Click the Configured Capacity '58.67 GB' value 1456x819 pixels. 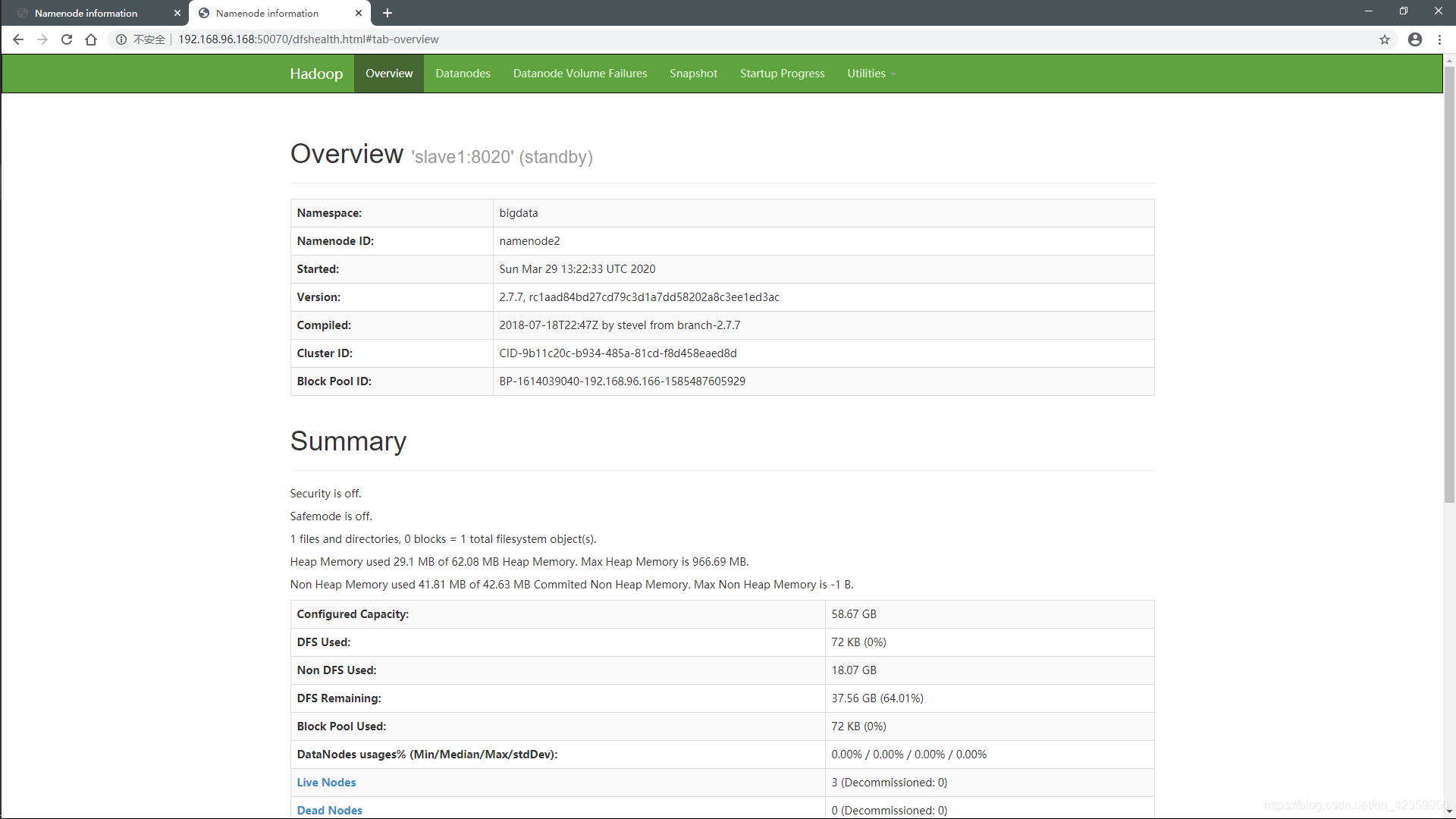854,614
